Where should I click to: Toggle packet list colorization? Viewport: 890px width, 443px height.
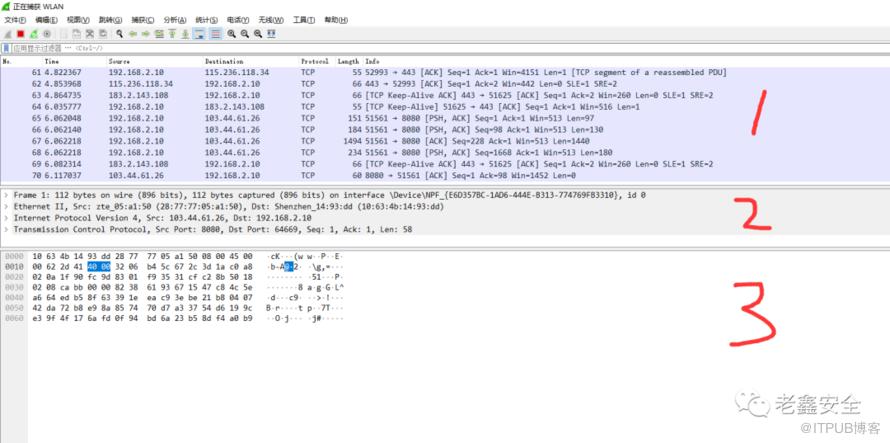(216, 34)
